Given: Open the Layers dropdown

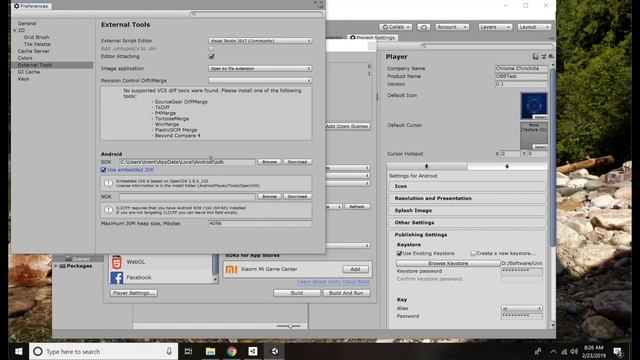Looking at the screenshot, I should pyautogui.click(x=495, y=27).
